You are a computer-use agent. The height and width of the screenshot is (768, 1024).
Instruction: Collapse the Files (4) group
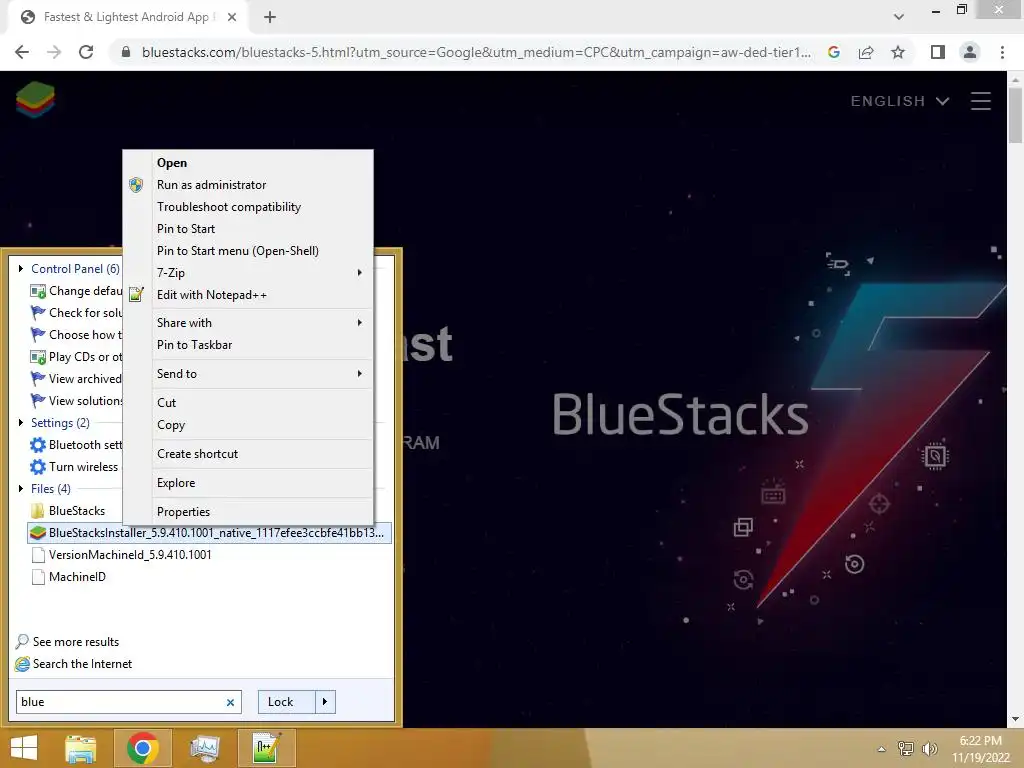[x=21, y=488]
